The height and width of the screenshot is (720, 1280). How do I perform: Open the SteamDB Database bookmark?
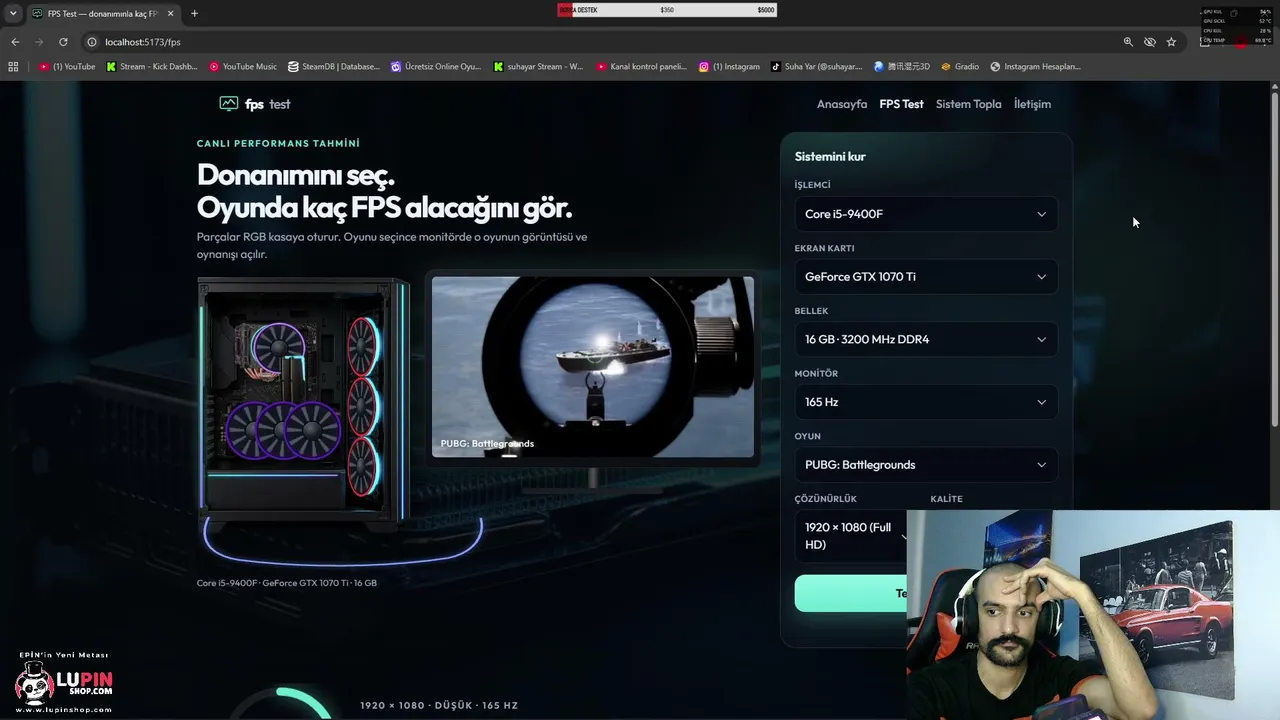click(x=334, y=67)
